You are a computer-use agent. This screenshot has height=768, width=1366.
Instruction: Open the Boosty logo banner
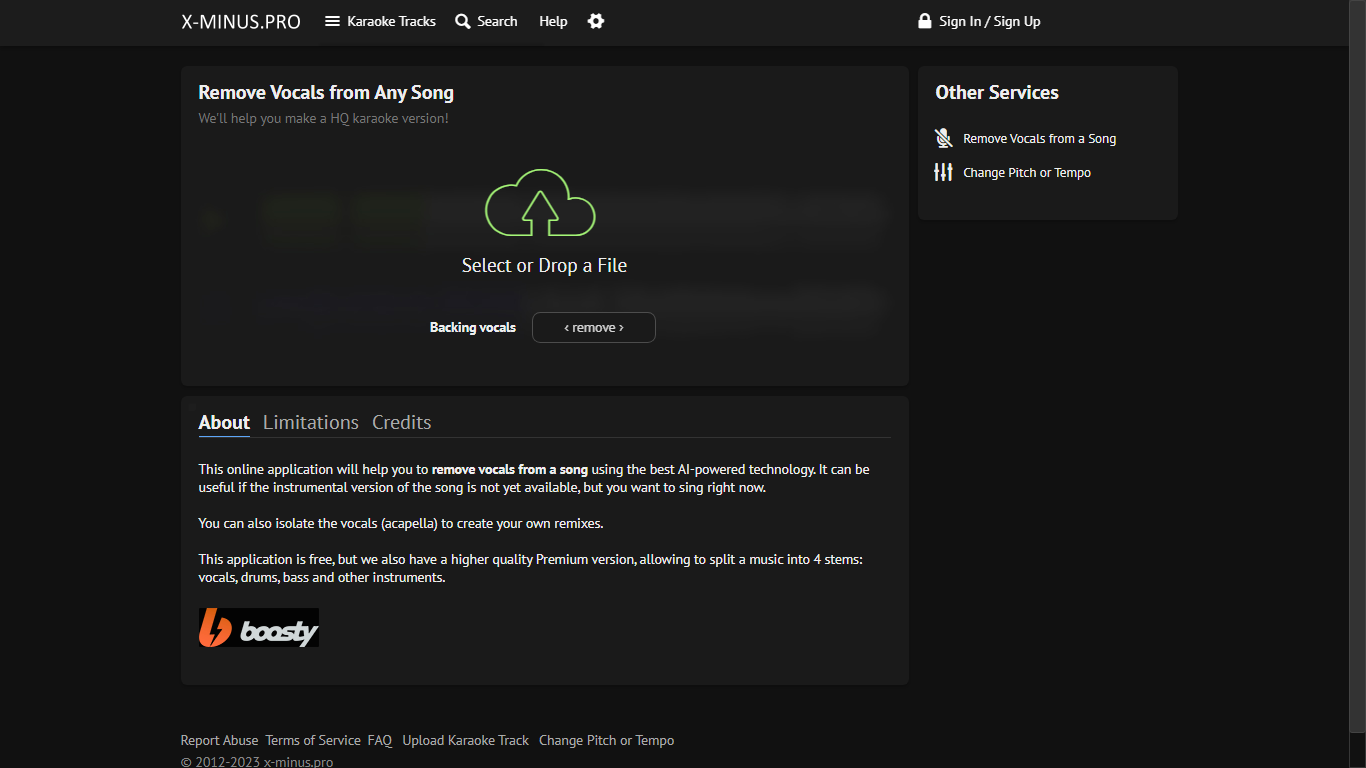click(x=259, y=628)
